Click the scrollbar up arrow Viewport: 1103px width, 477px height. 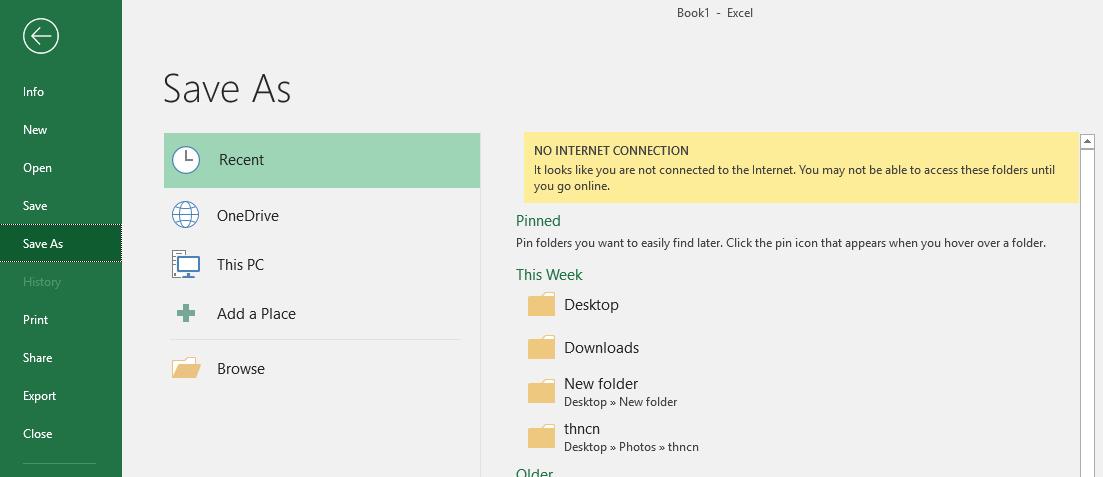tap(1088, 141)
